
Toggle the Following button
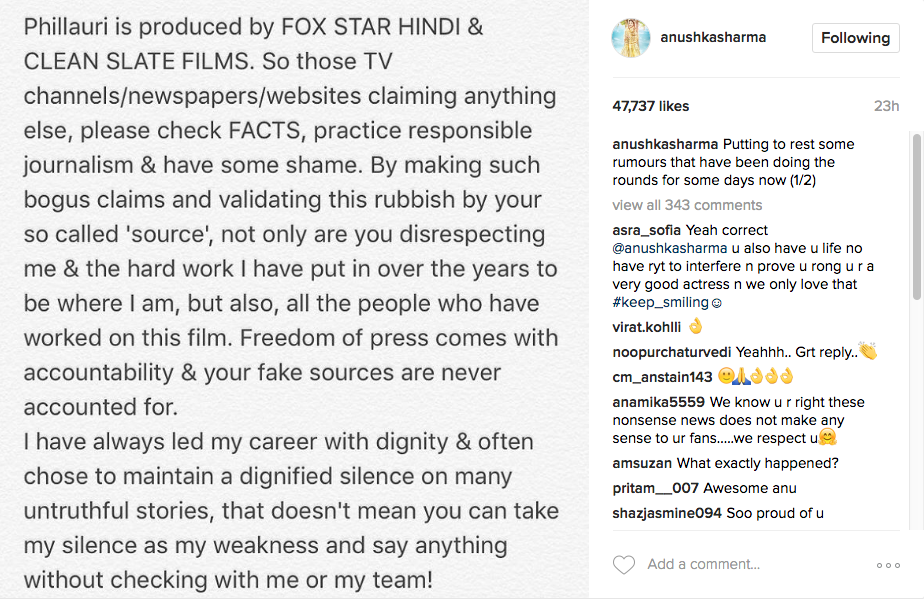(855, 38)
